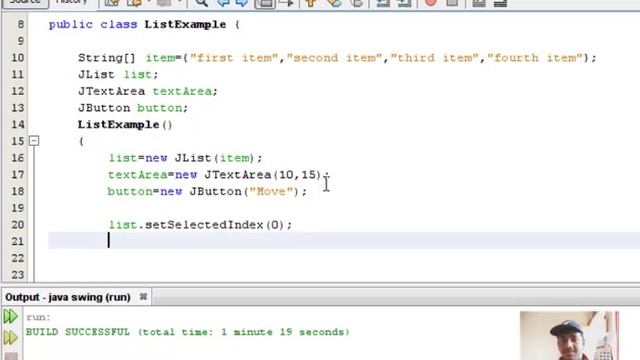Click the magnifier find-selection toolbar icon

(x=201, y=3)
